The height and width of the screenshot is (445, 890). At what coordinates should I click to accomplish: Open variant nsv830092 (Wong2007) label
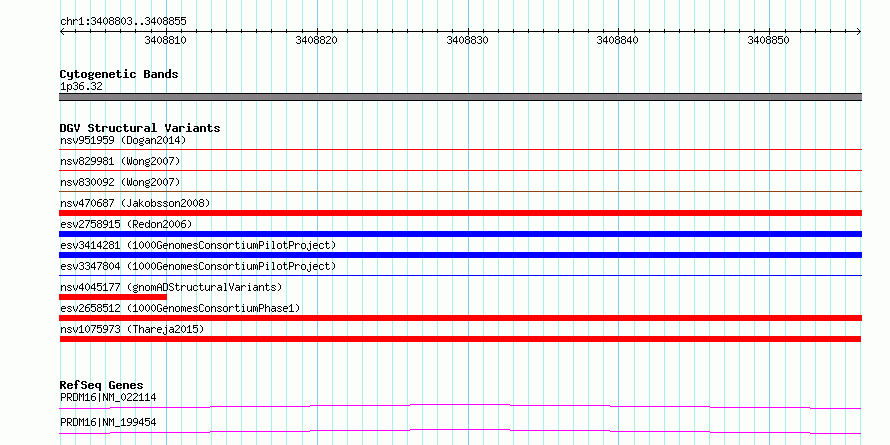pos(120,182)
